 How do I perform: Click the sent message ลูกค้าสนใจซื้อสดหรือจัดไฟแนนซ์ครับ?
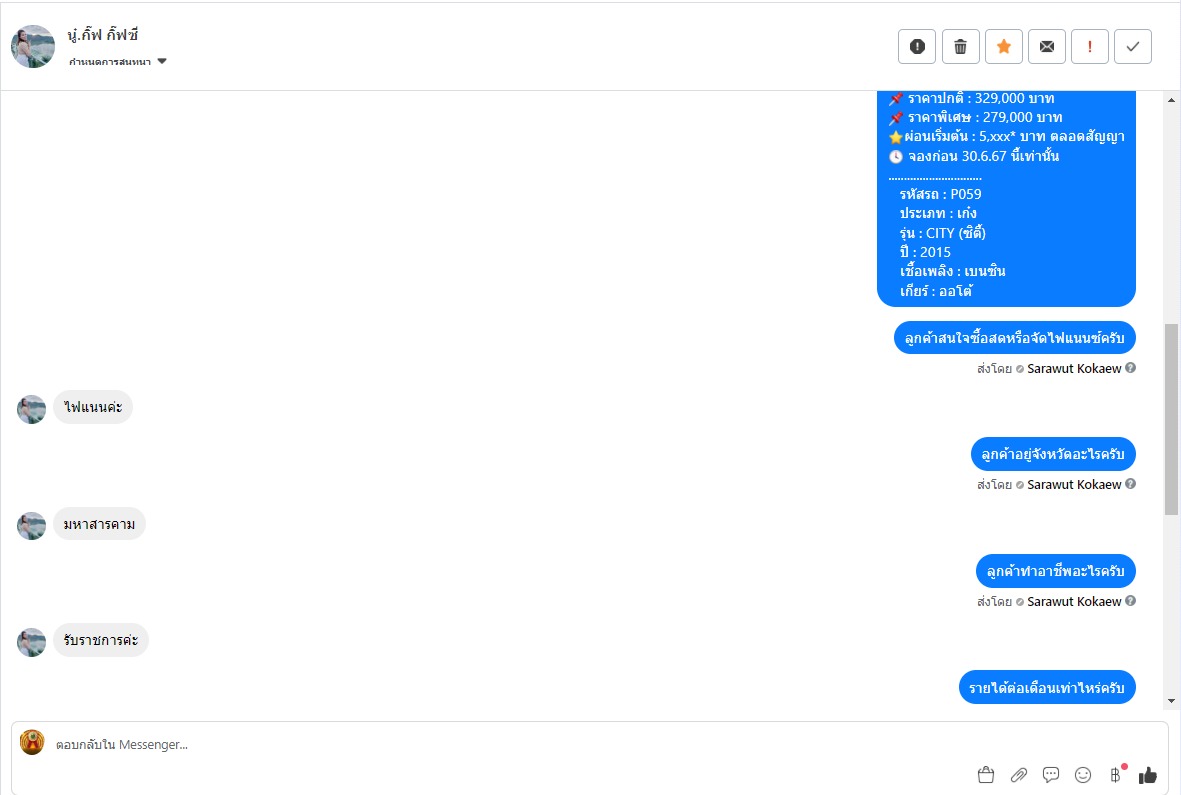(1015, 338)
